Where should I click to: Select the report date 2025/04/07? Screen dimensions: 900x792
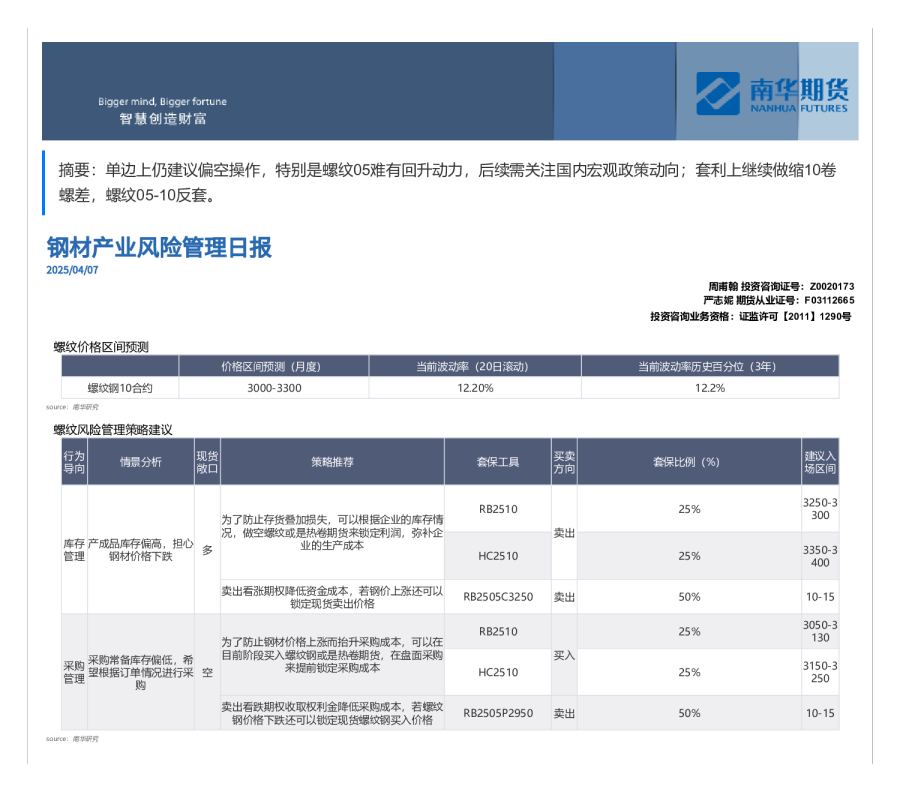tap(72, 270)
